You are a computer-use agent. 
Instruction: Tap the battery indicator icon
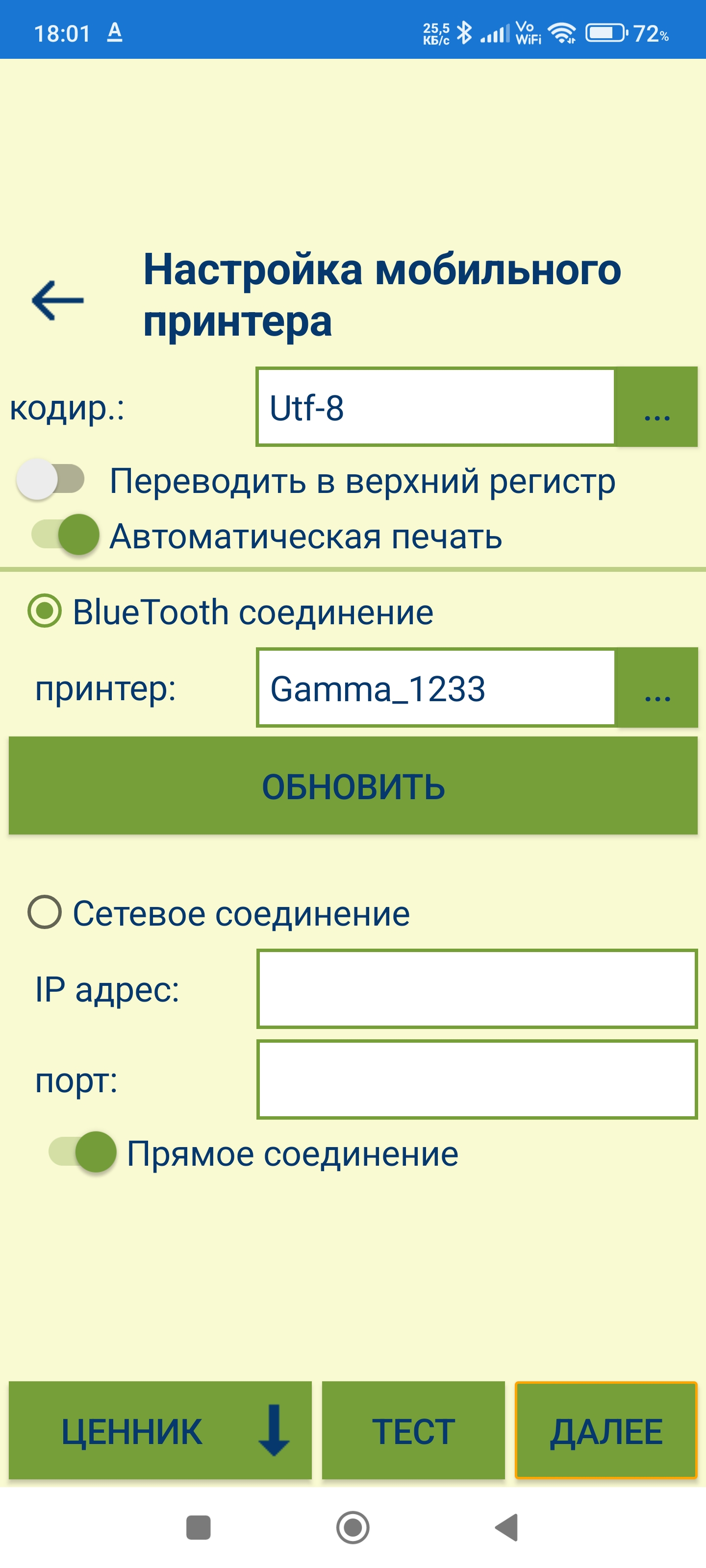click(x=606, y=33)
